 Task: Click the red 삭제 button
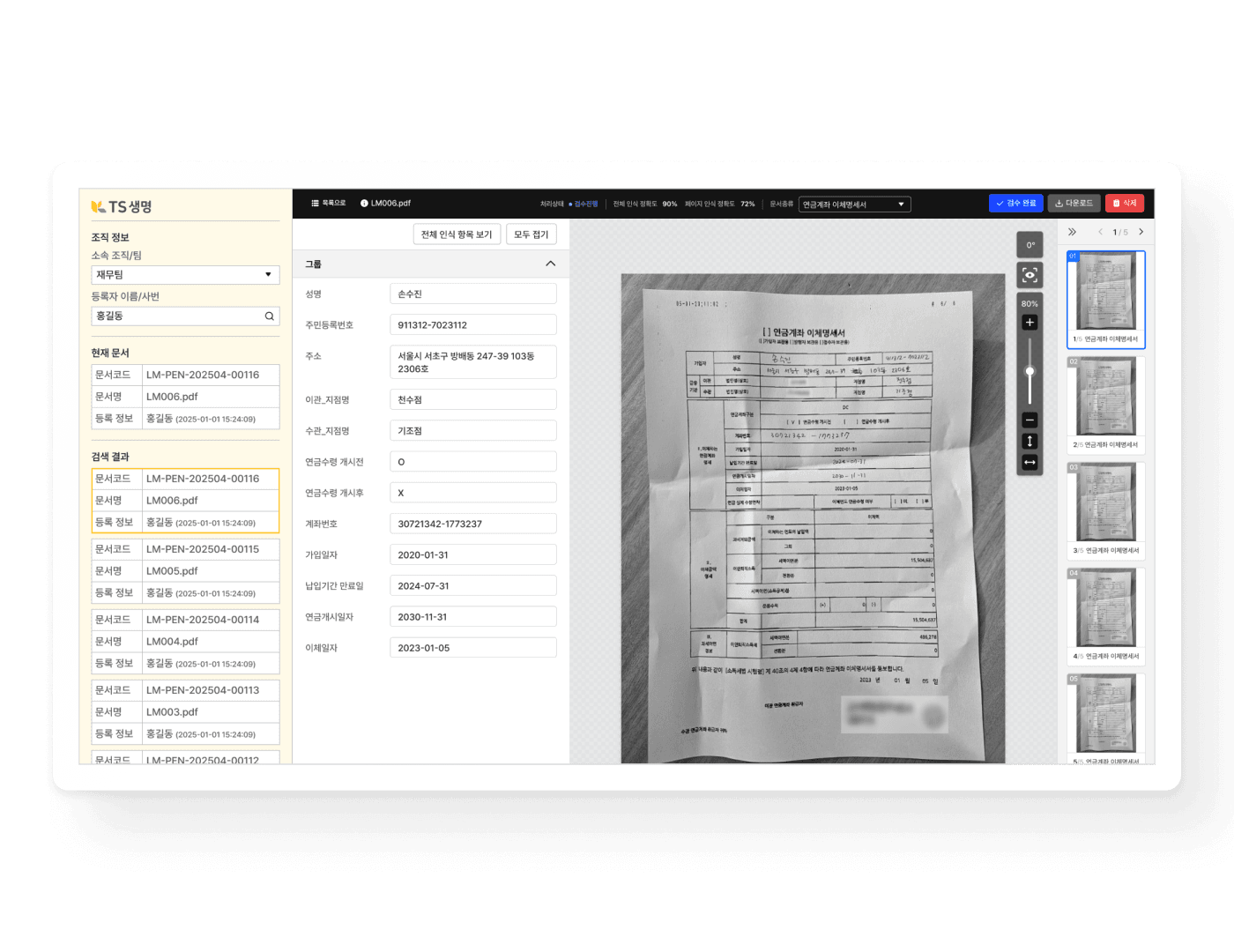1125,204
